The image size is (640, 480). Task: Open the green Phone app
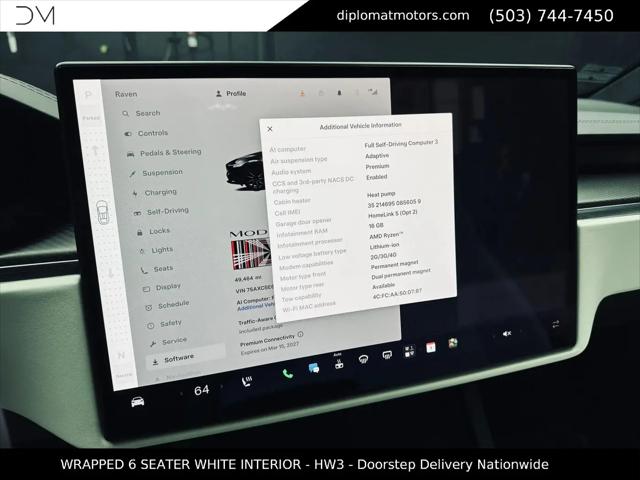[288, 373]
